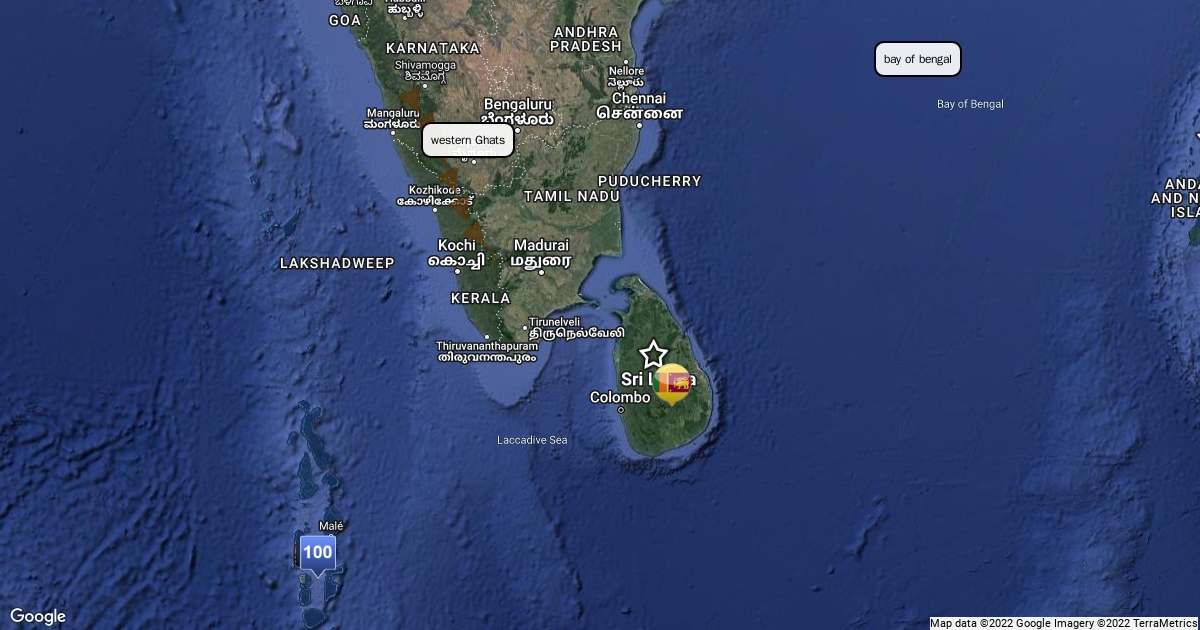Click the Sri Lanka flag marker
The height and width of the screenshot is (630, 1200).
pyautogui.click(x=672, y=382)
